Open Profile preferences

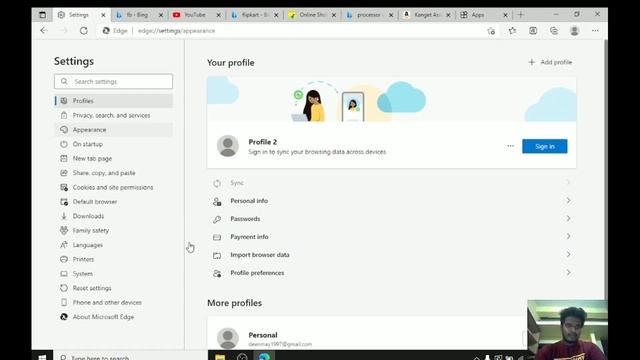pos(391,273)
